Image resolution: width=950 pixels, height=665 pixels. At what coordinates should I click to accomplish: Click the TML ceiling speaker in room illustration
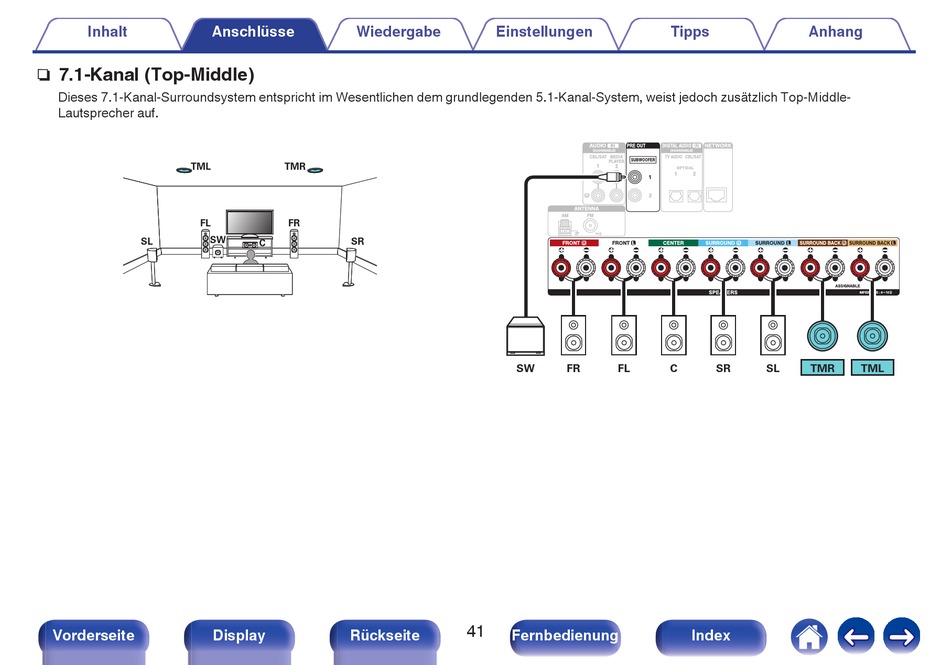coord(184,170)
